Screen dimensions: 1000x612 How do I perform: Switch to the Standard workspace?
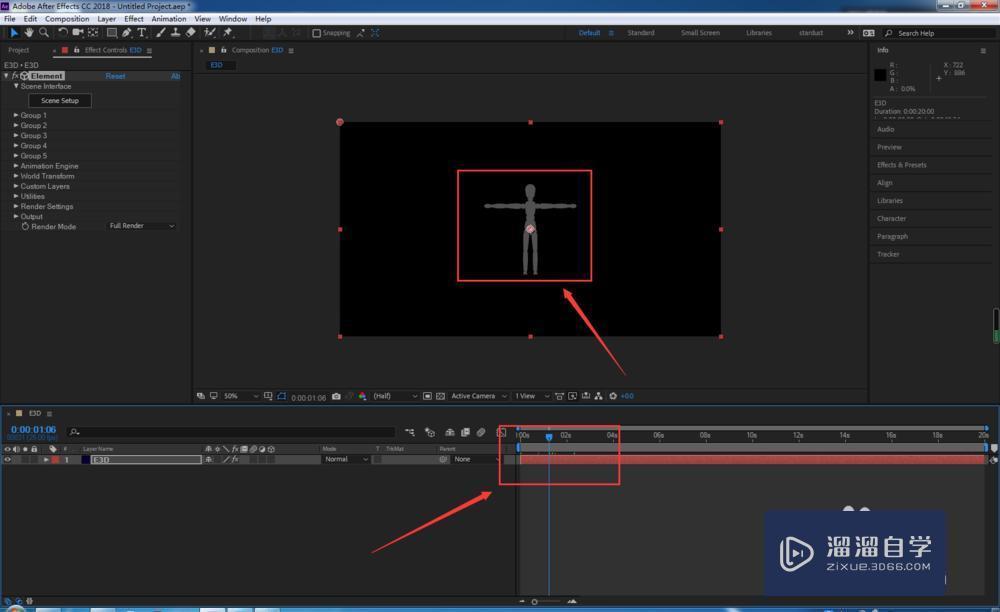pyautogui.click(x=641, y=33)
